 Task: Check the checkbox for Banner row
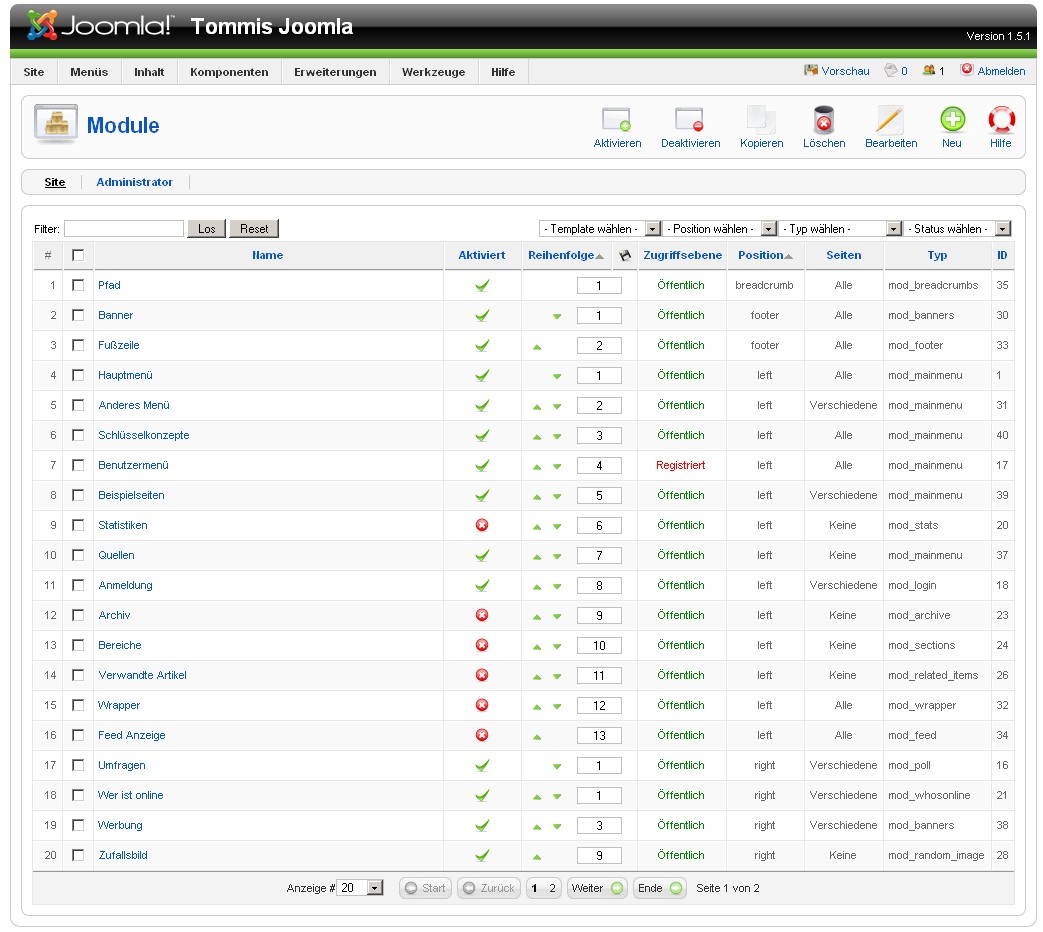coord(78,315)
